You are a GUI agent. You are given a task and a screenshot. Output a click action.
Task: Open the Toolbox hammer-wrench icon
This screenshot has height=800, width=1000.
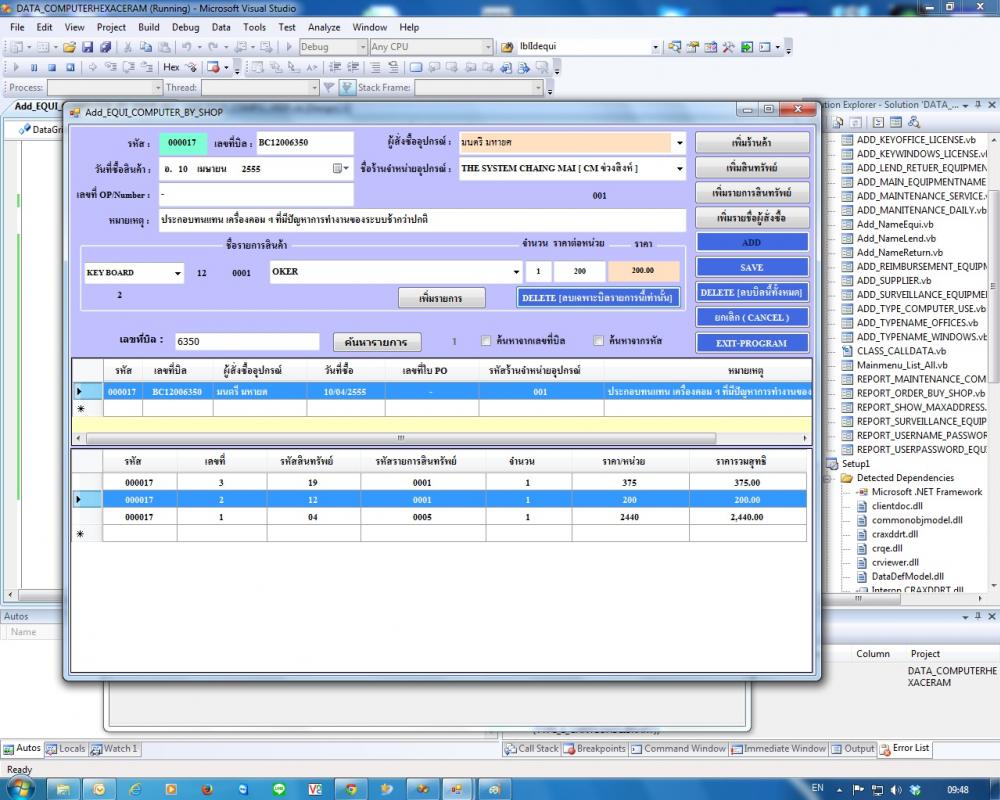click(728, 47)
